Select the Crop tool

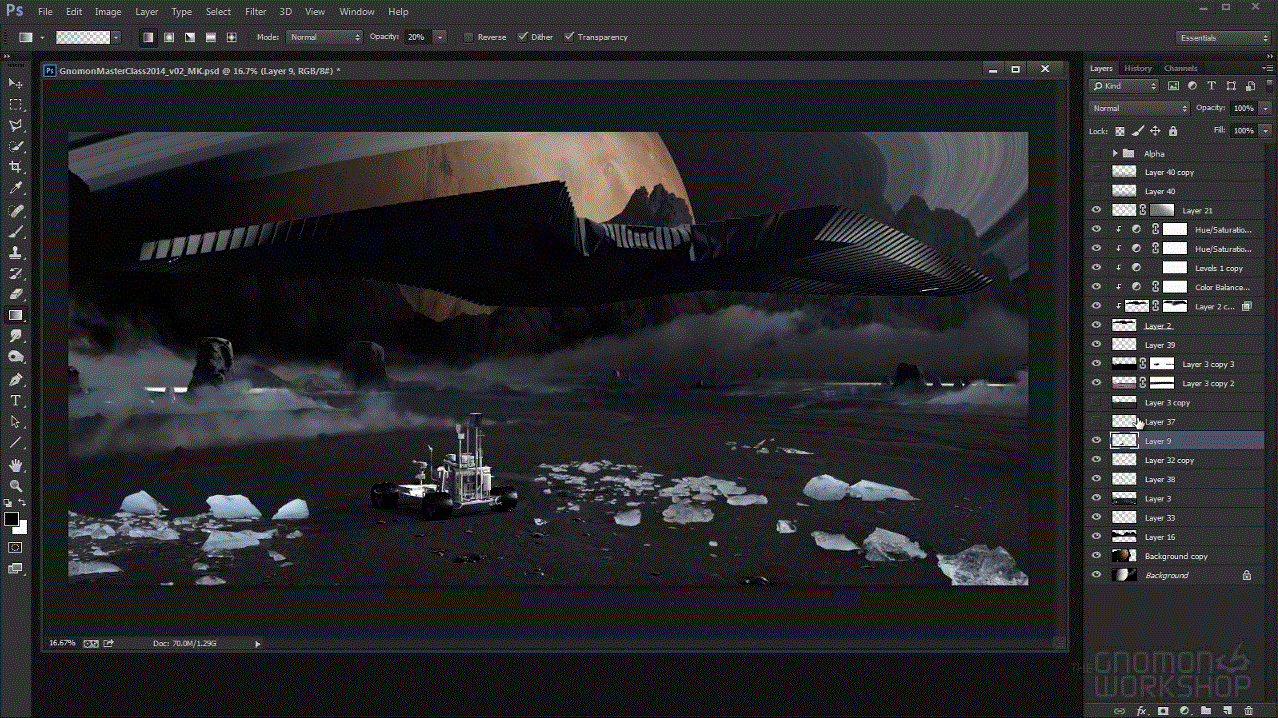pyautogui.click(x=15, y=167)
